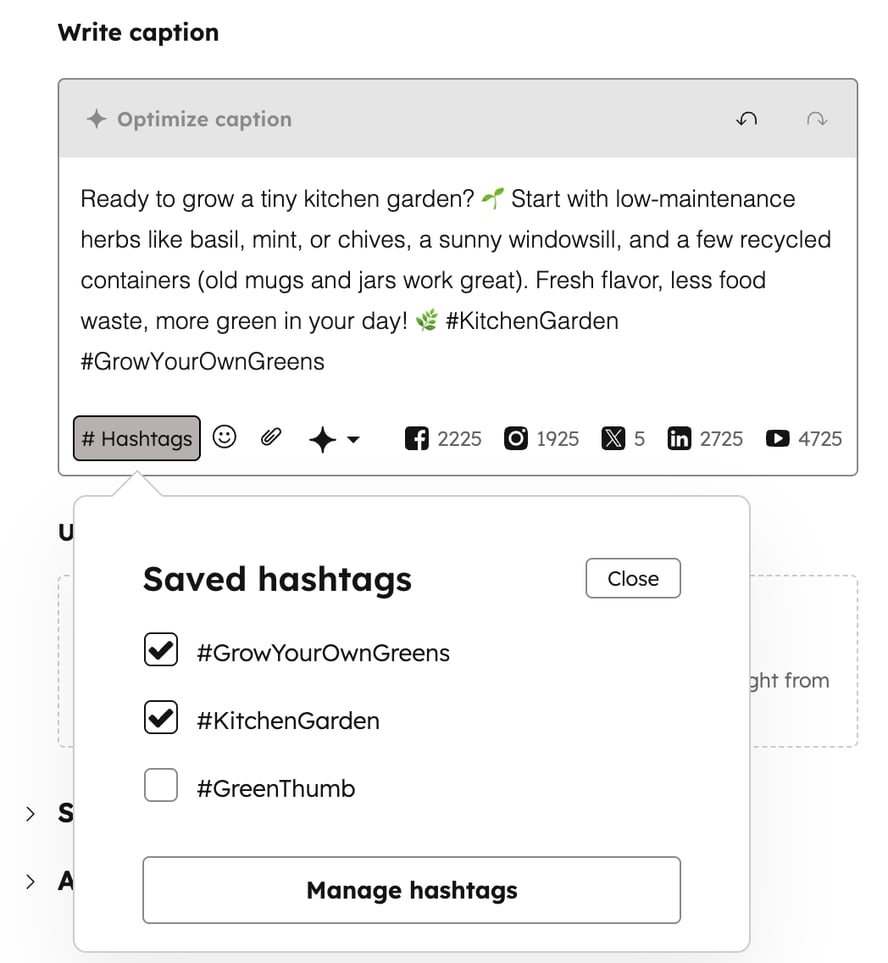888x963 pixels.
Task: Toggle the # Hashtags button
Action: point(137,438)
